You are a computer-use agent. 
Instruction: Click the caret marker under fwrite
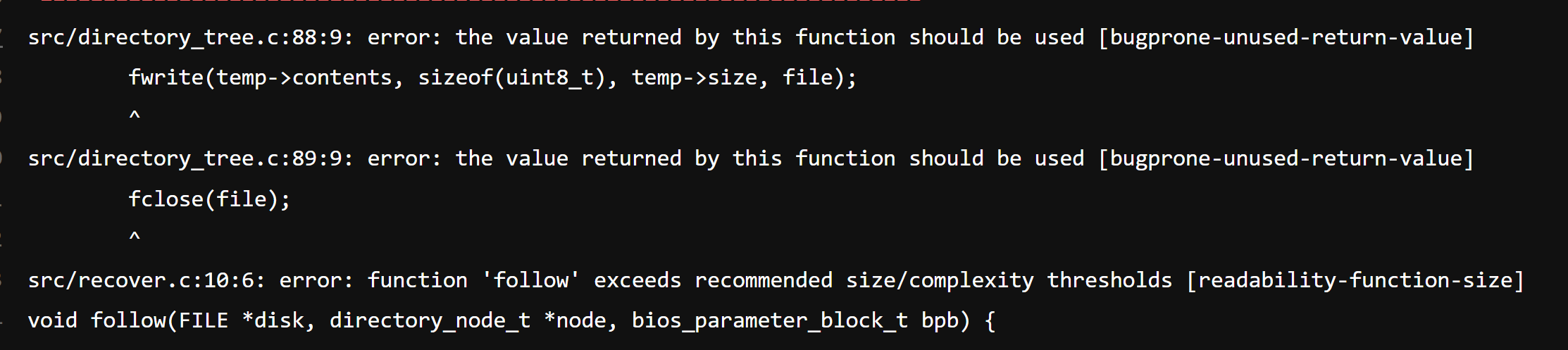pyautogui.click(x=135, y=115)
